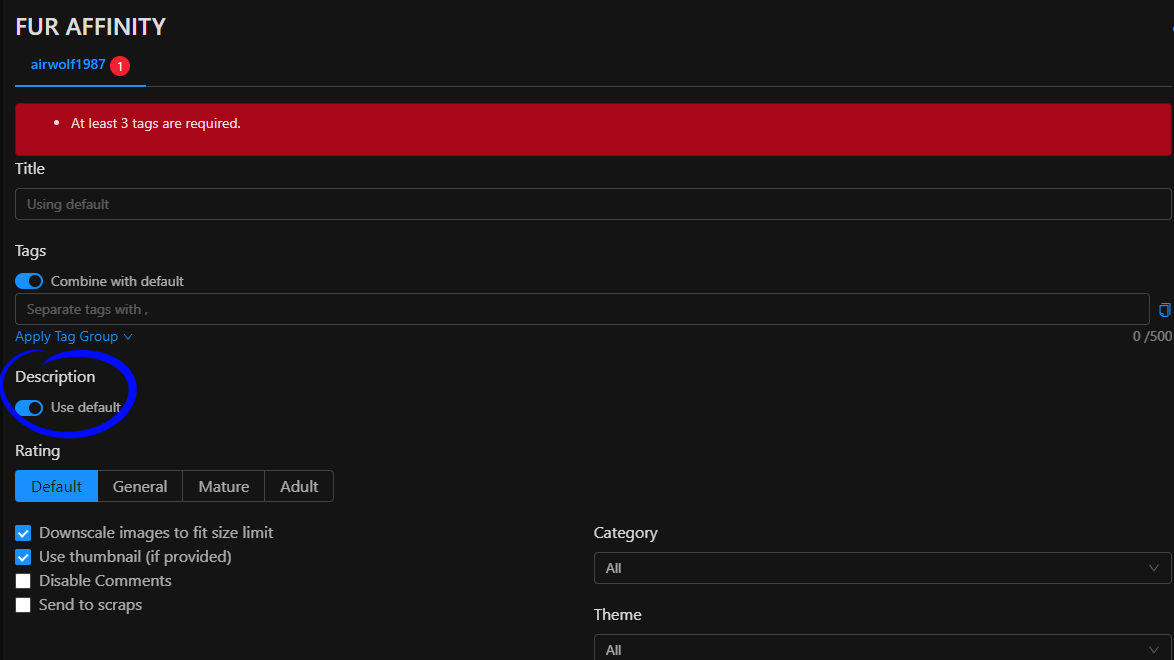Toggle the Description Use default switch
Screen dimensions: 1174x660
[29, 407]
